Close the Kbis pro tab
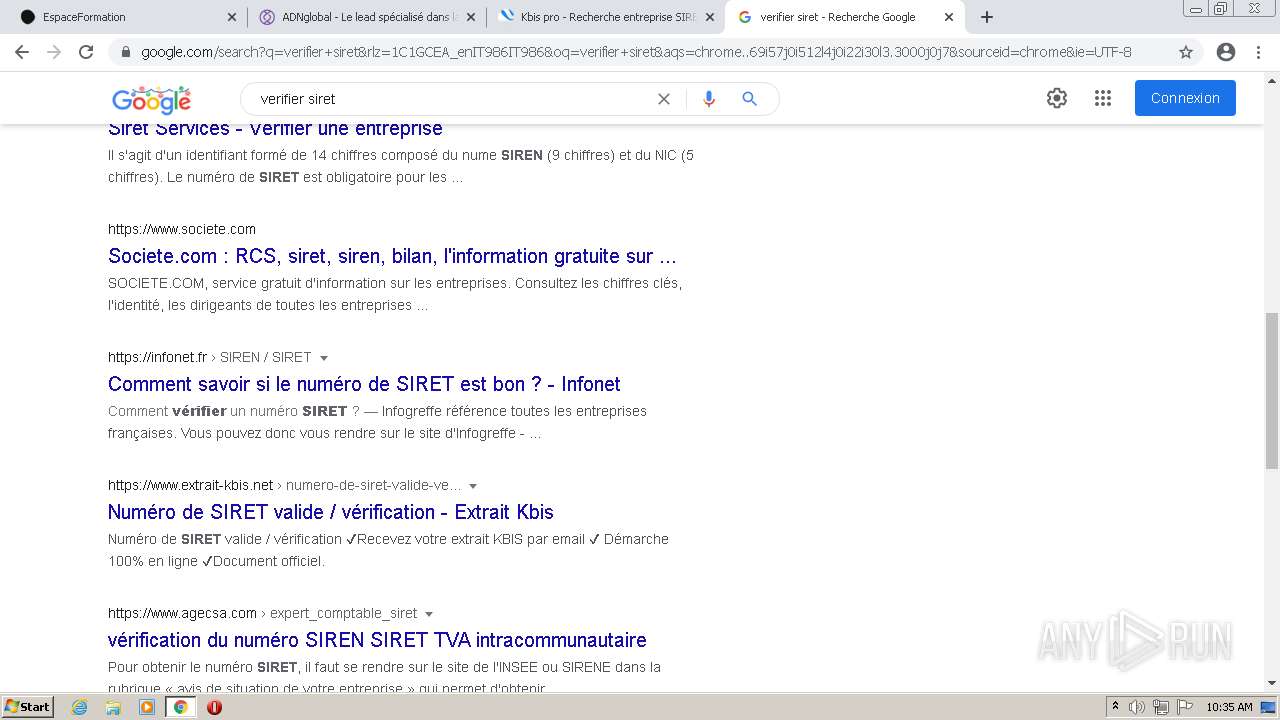The image size is (1280, 720). [710, 17]
